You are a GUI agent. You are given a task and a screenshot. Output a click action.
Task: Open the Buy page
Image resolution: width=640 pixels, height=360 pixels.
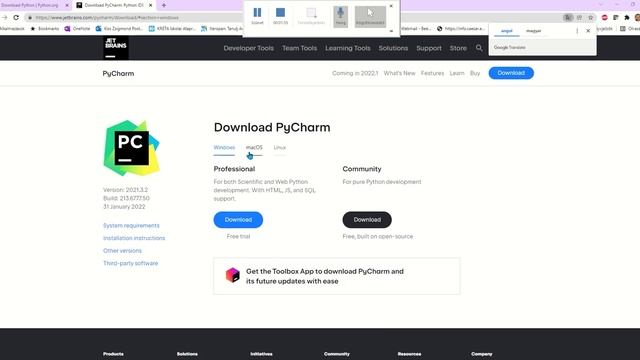coord(475,73)
